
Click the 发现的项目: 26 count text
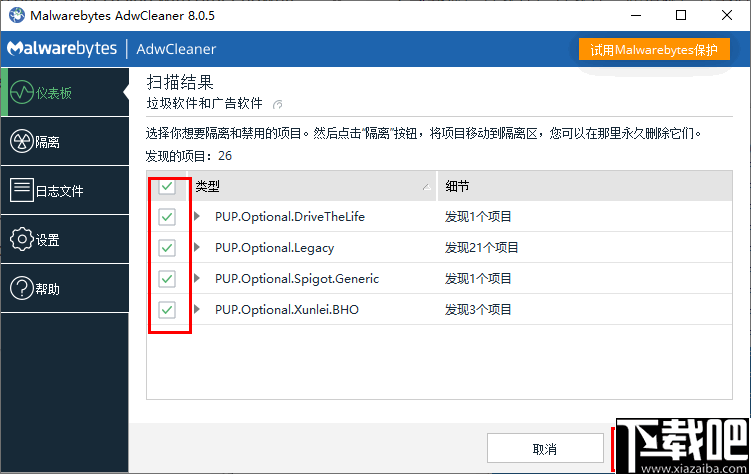(189, 156)
